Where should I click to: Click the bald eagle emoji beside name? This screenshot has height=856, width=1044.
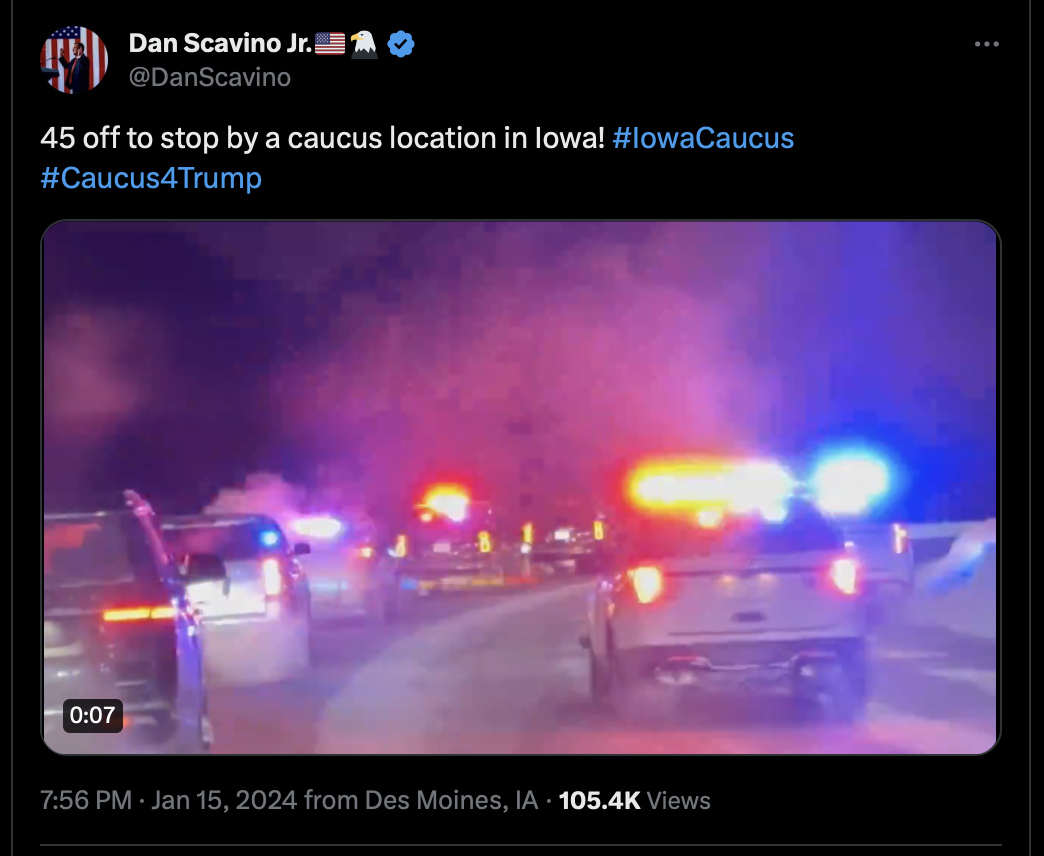(x=364, y=44)
